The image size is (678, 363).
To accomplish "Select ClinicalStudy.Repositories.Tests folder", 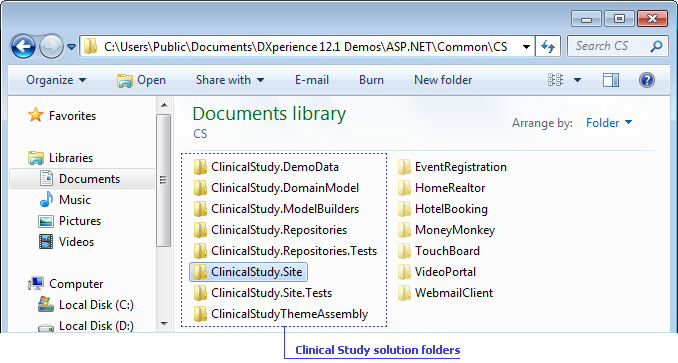I will tap(285, 251).
